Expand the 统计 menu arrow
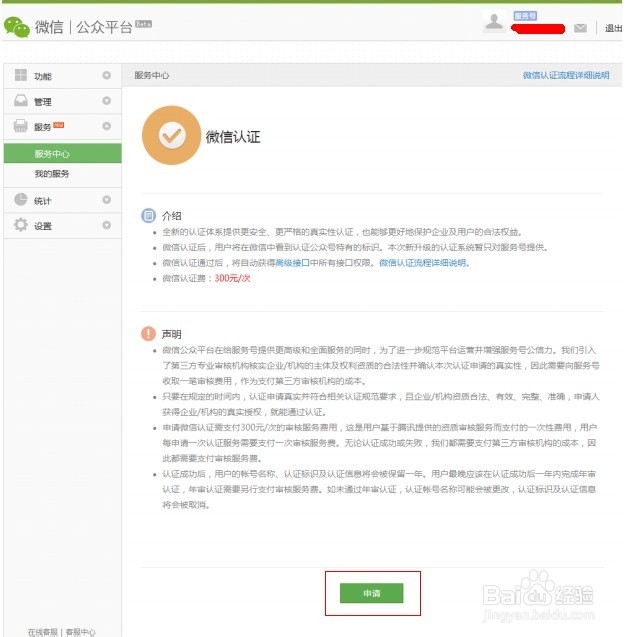This screenshot has height=637, width=630. [106, 200]
